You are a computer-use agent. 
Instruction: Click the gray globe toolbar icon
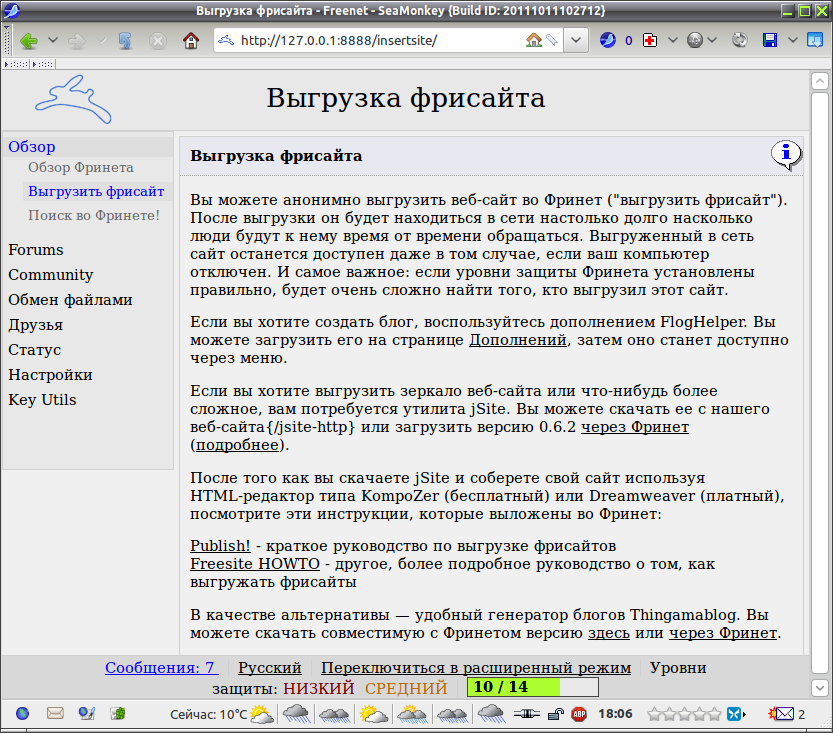coord(694,40)
